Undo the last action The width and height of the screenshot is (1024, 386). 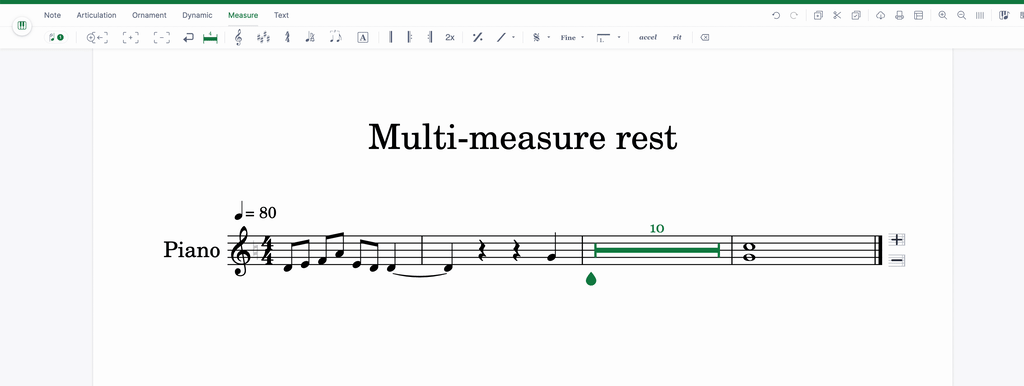(x=776, y=15)
